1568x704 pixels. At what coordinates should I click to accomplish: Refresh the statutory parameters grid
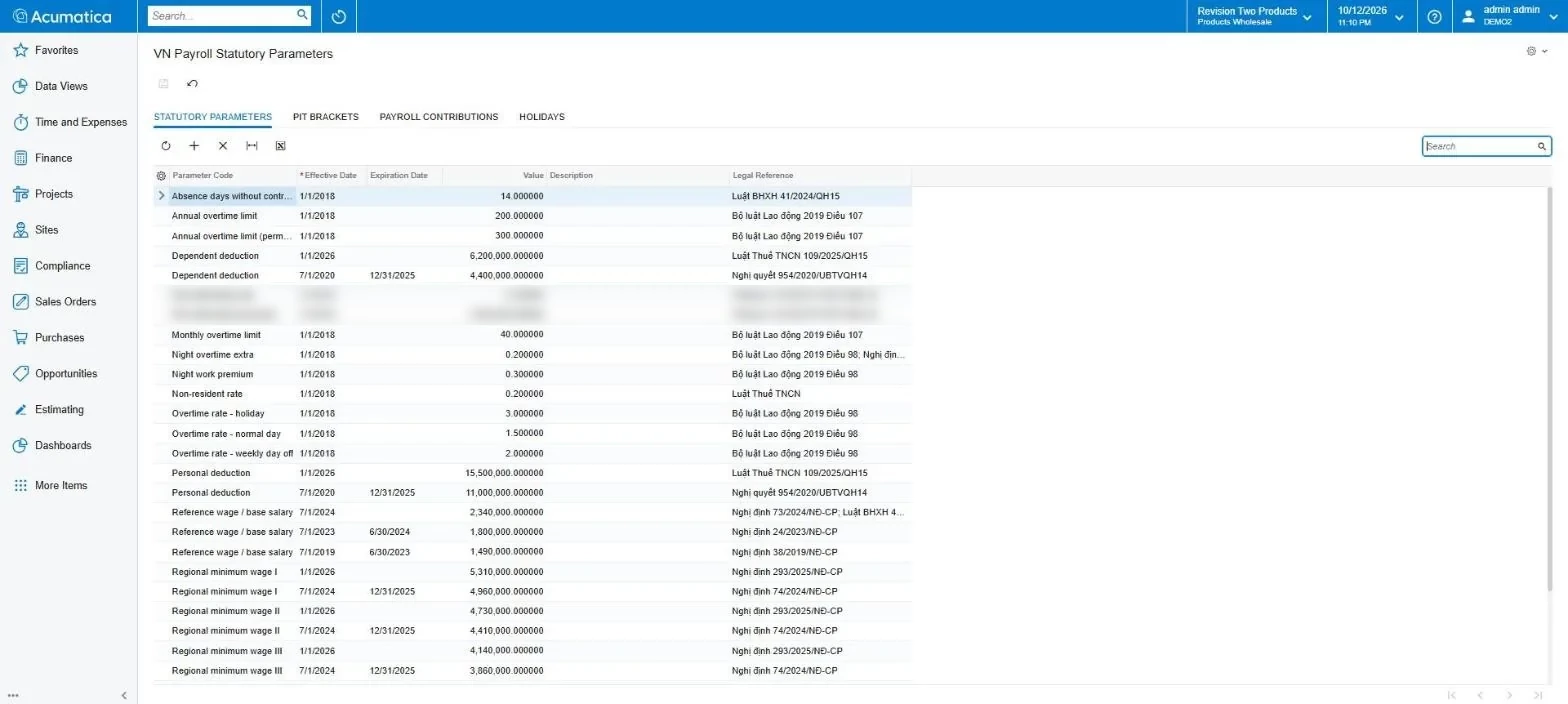pos(166,146)
